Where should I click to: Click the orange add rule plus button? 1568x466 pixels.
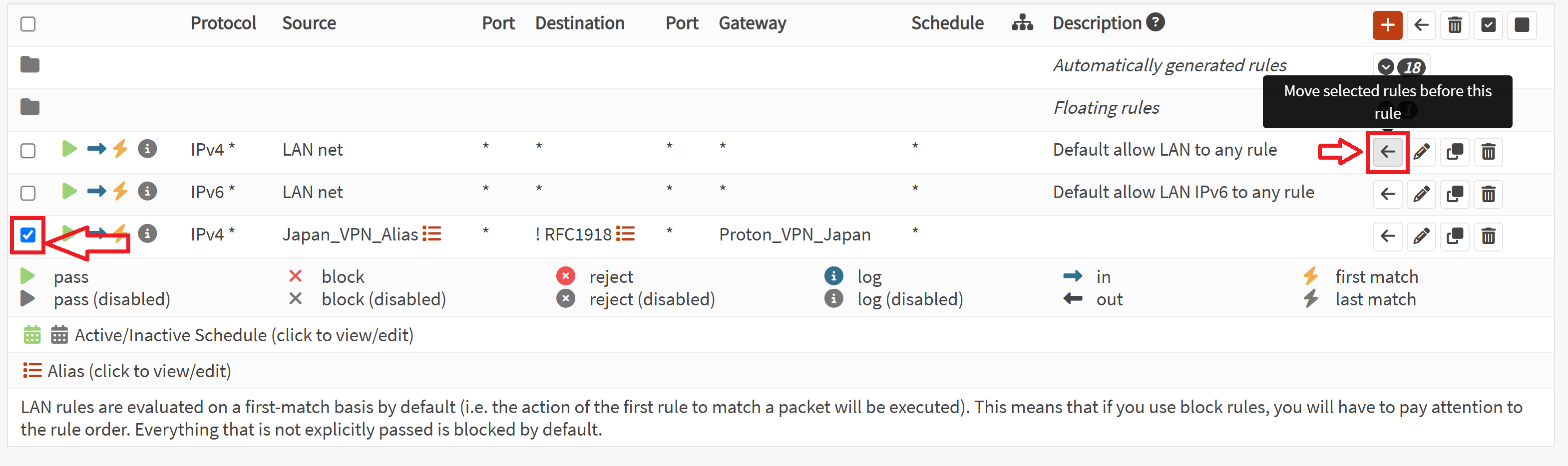(x=1387, y=25)
